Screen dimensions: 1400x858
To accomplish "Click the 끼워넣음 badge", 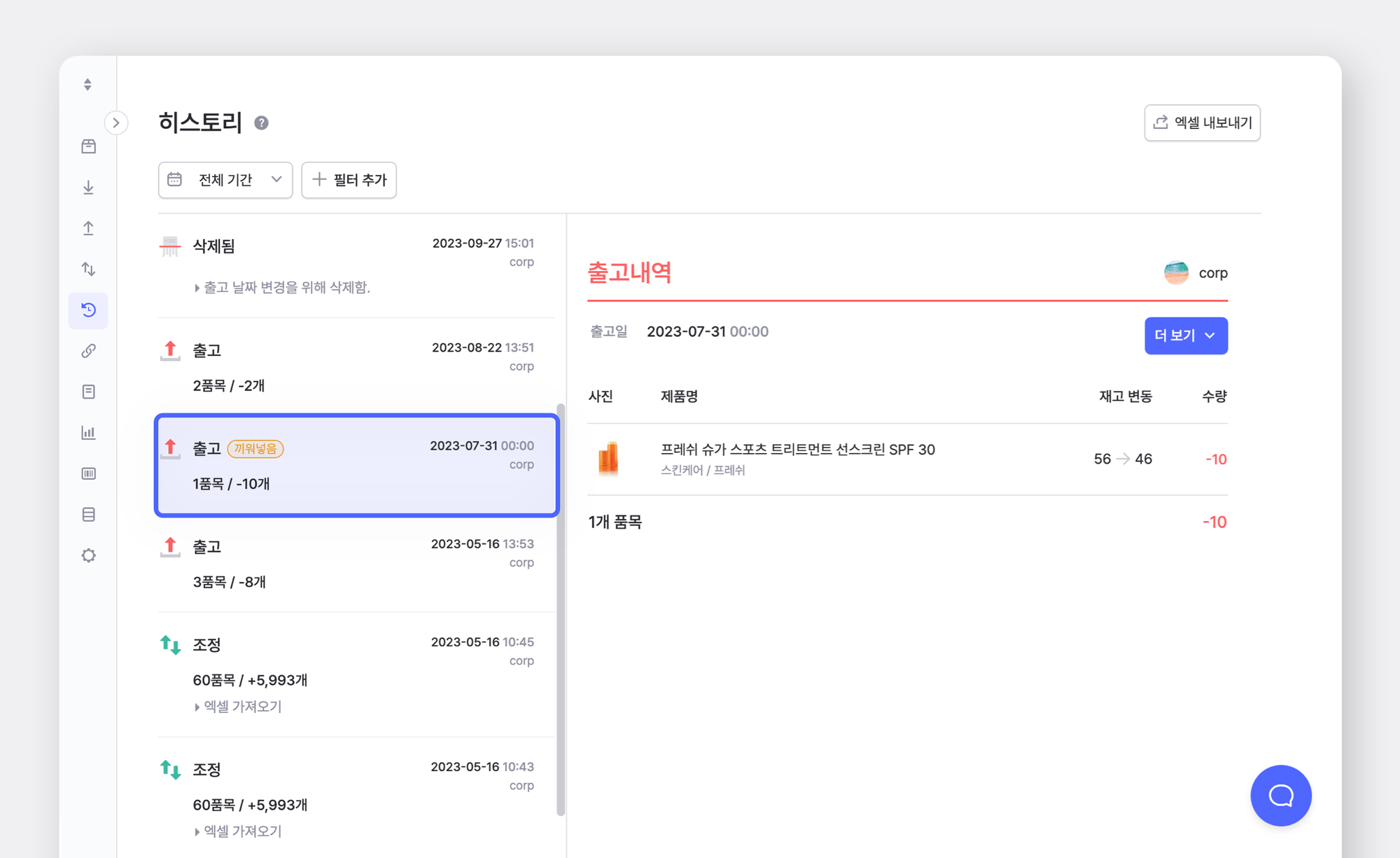I will click(x=255, y=448).
